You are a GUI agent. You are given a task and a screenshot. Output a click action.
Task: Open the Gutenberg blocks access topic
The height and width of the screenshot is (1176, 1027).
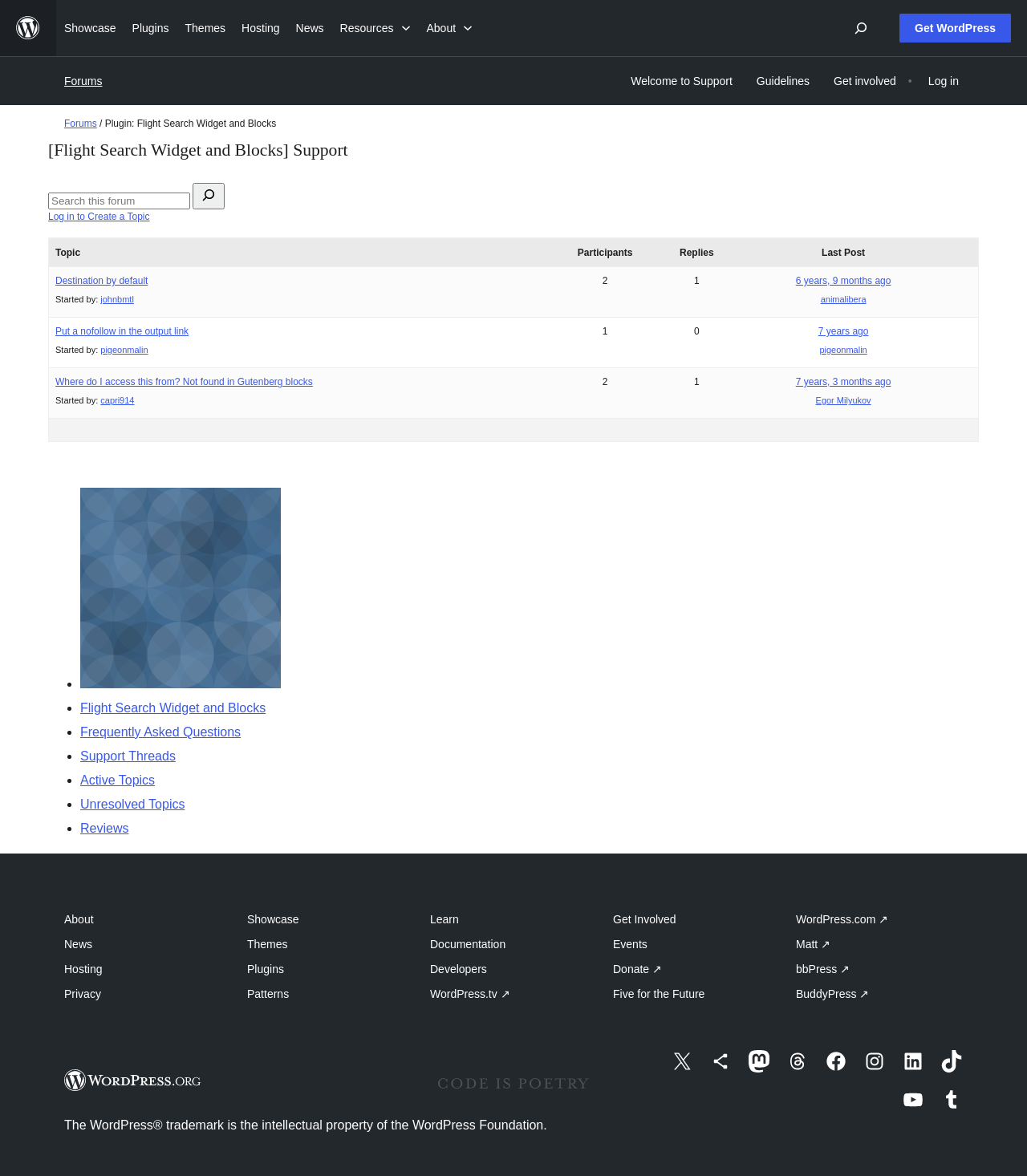pos(184,382)
